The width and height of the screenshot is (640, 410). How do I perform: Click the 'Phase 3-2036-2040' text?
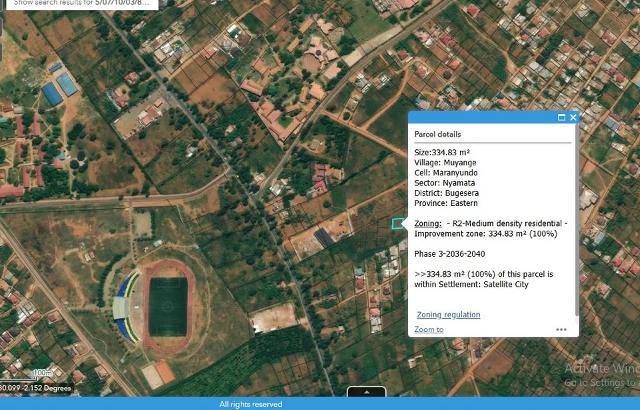click(x=450, y=254)
